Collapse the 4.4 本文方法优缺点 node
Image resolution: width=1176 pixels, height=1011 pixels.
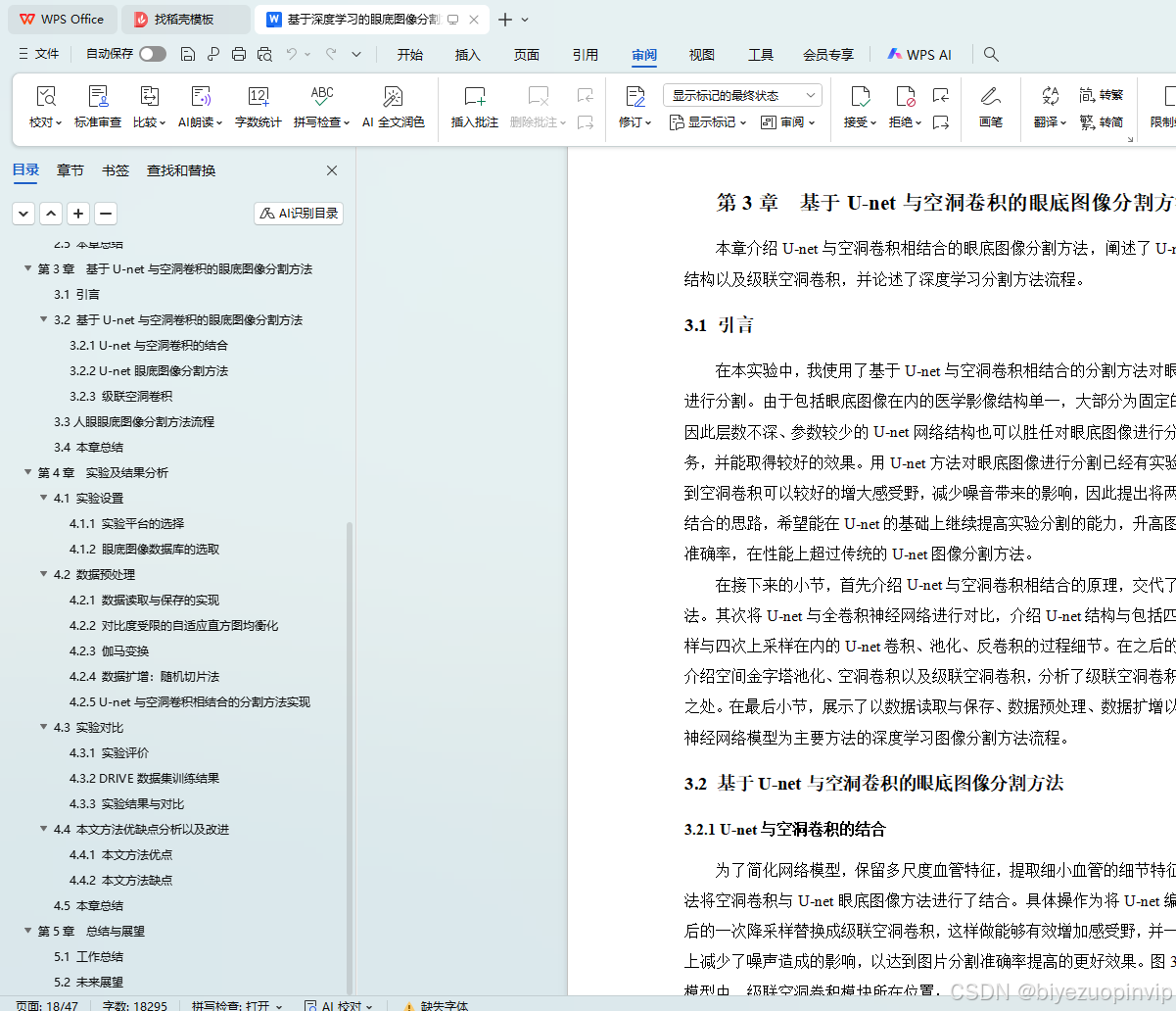click(x=44, y=829)
